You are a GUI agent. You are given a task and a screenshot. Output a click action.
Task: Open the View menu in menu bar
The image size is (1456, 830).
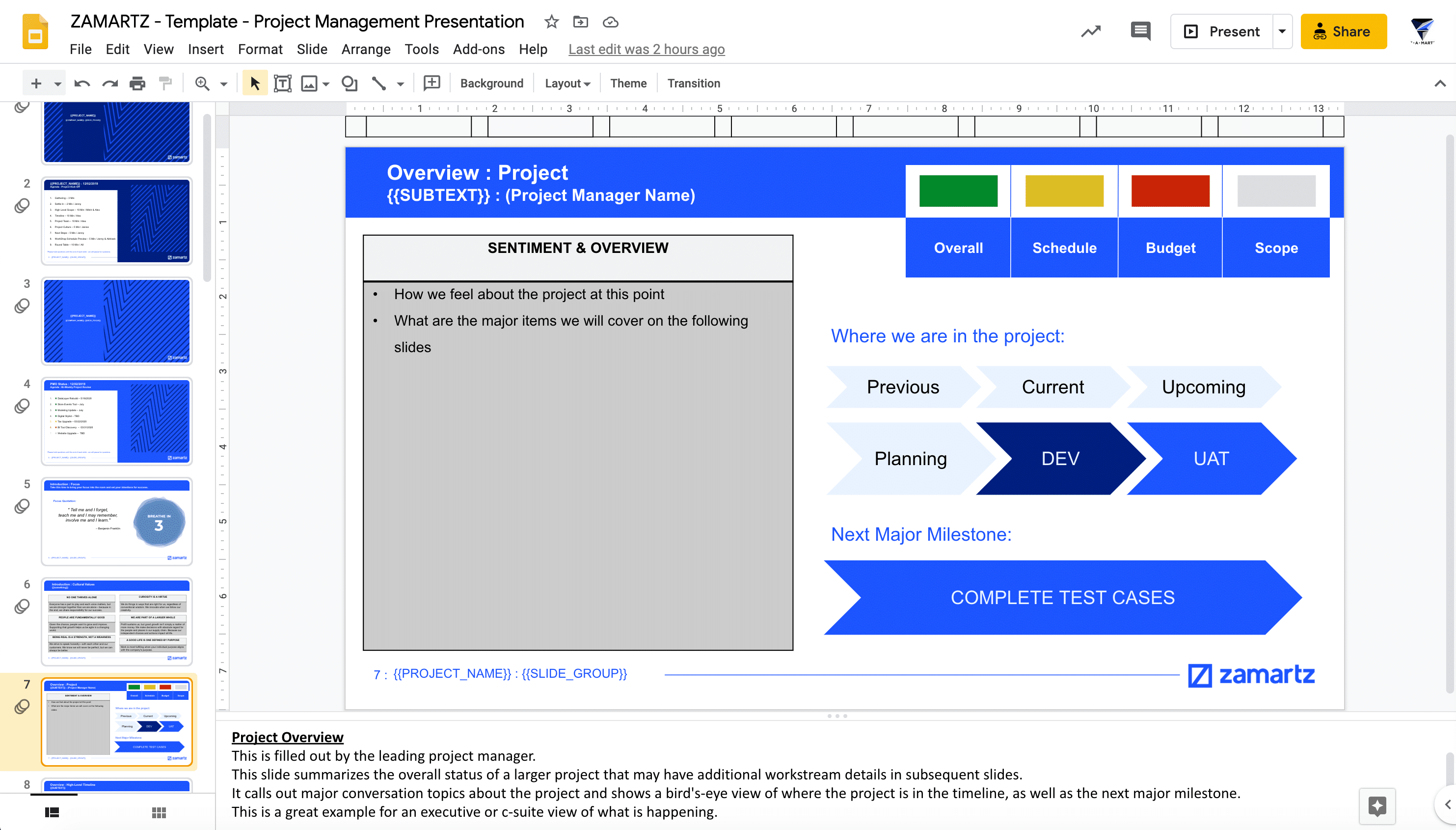[x=157, y=48]
